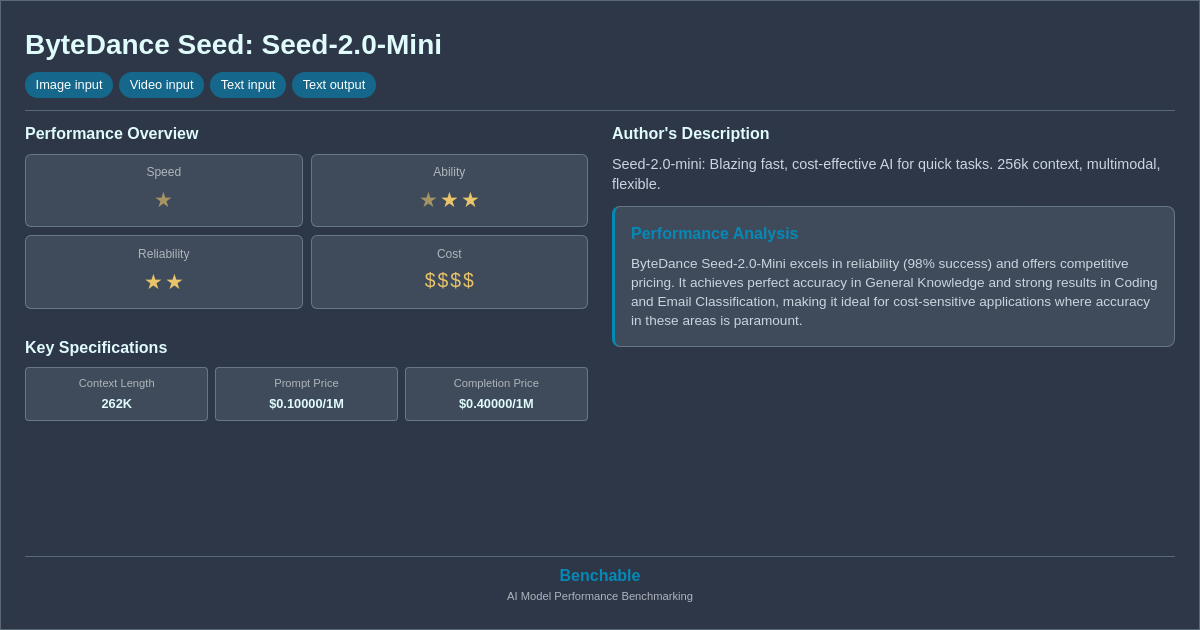Click the Performance Overview heading
Viewport: 1200px width, 630px height.
pos(112,134)
